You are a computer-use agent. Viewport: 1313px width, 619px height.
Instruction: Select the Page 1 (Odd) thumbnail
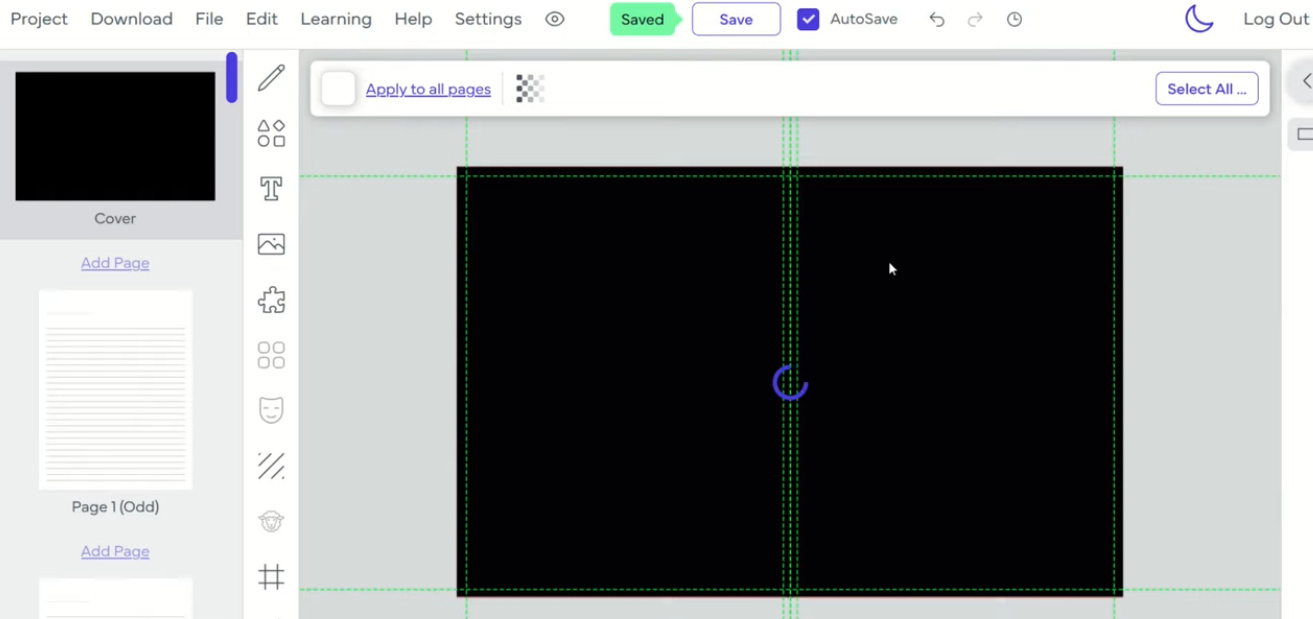tap(115, 390)
